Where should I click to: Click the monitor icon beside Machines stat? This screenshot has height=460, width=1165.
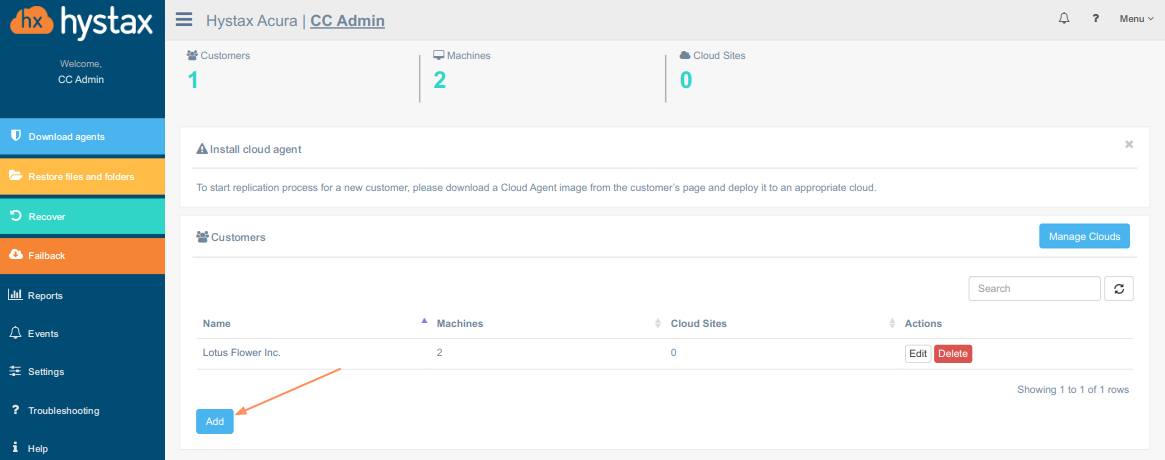coord(439,56)
